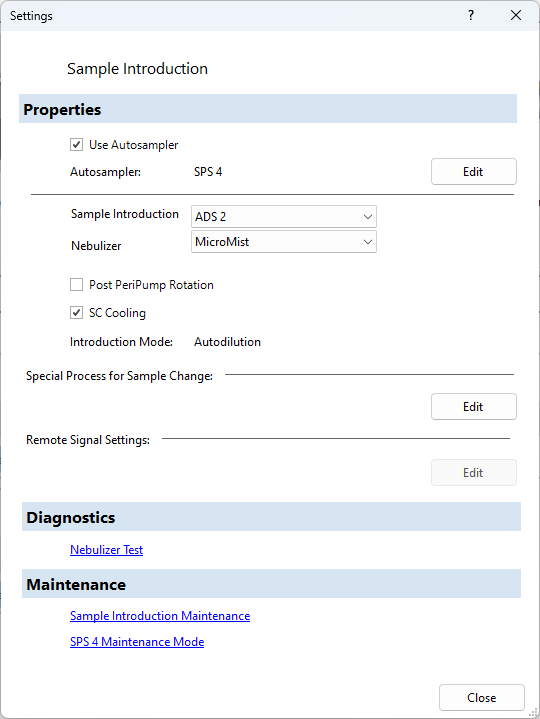Open the Sample Introduction ADS 2 dropdown
The image size is (540, 719).
284,216
